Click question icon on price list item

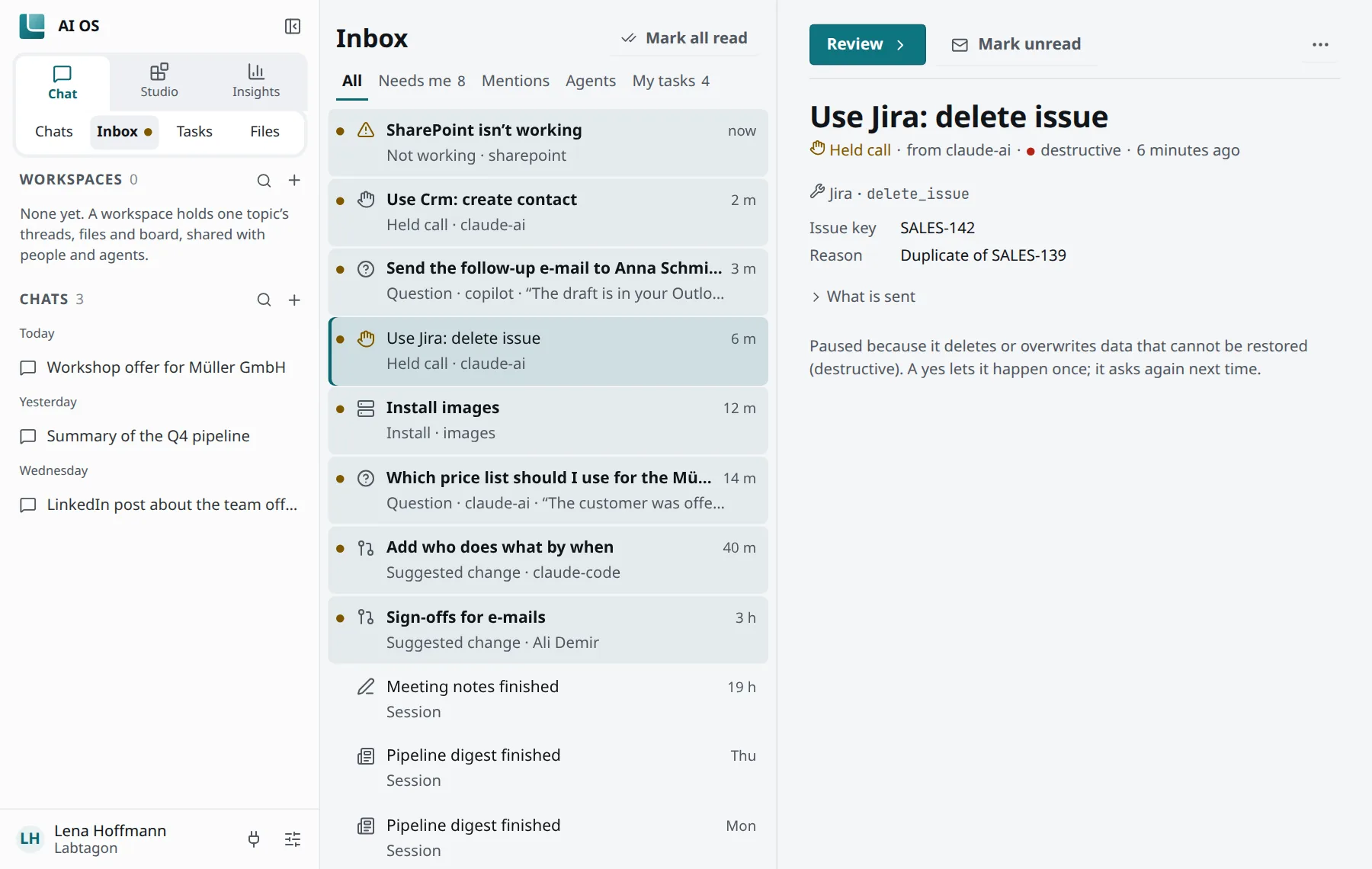366,478
